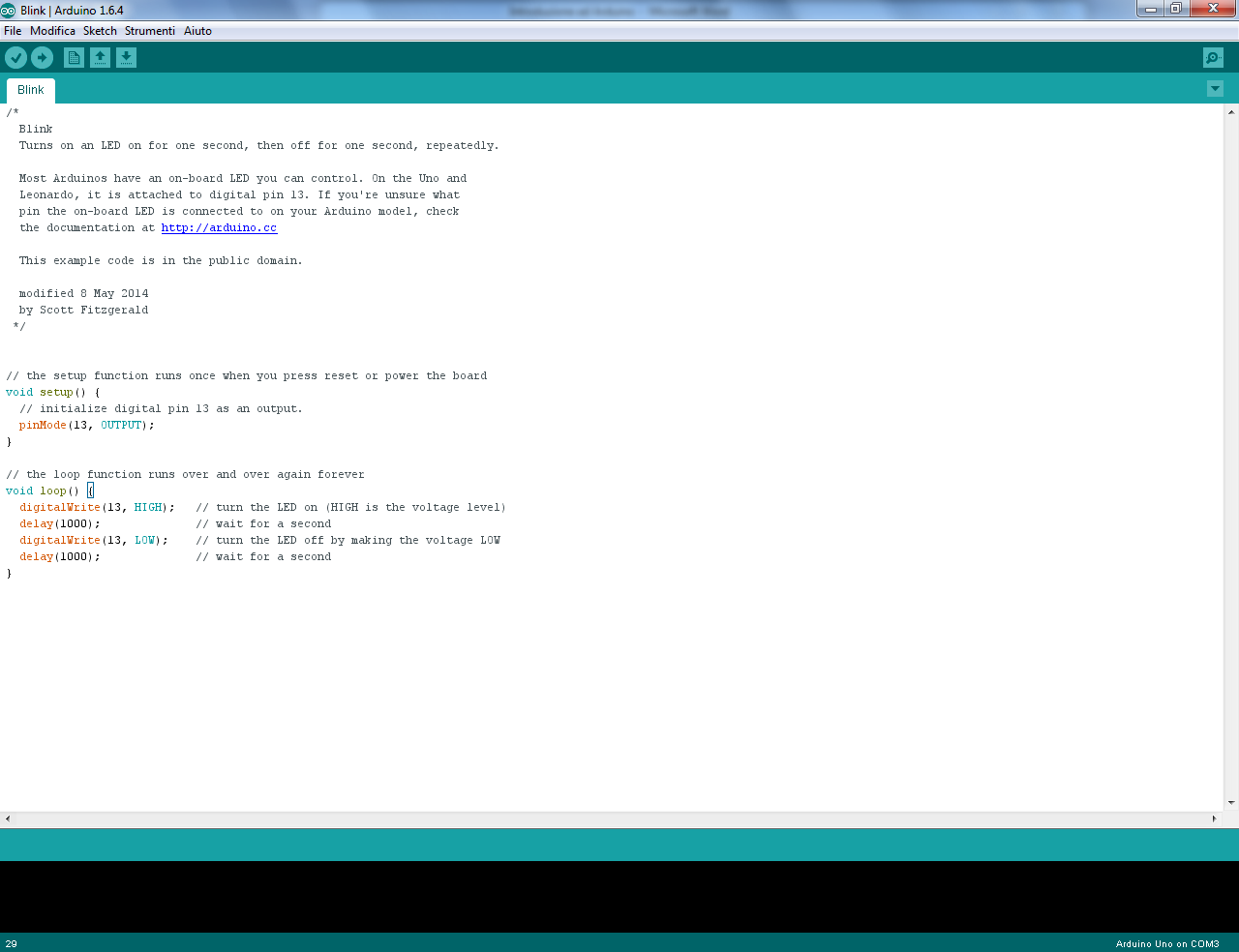Screen dimensions: 1239x952
Task: Open the tab options dropdown arrow
Action: coord(1215,89)
